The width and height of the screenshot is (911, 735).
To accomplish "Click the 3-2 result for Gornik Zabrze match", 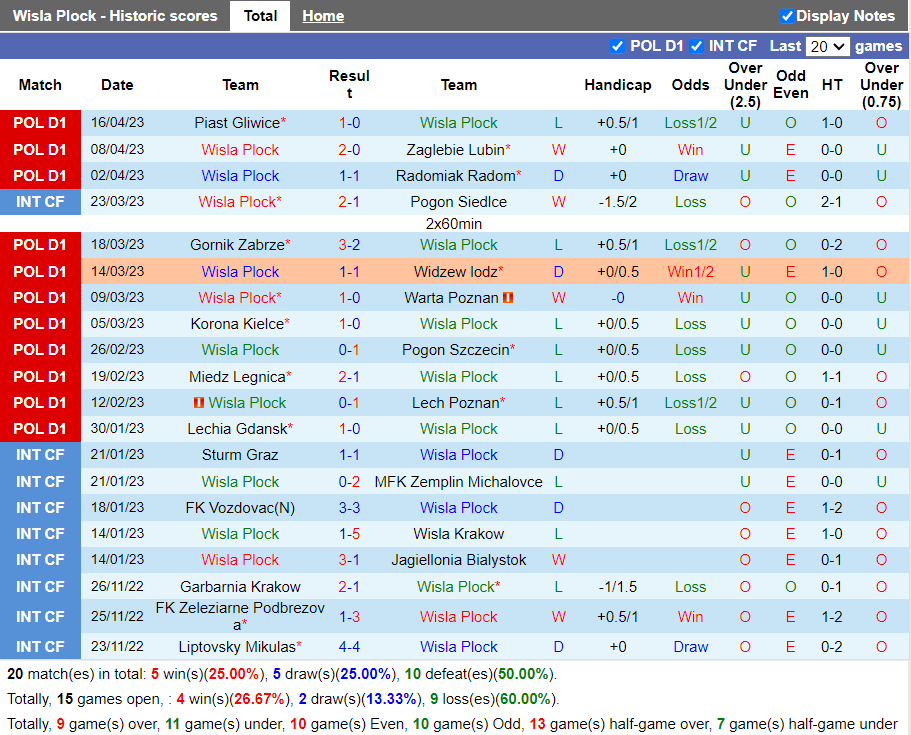I will 349,245.
